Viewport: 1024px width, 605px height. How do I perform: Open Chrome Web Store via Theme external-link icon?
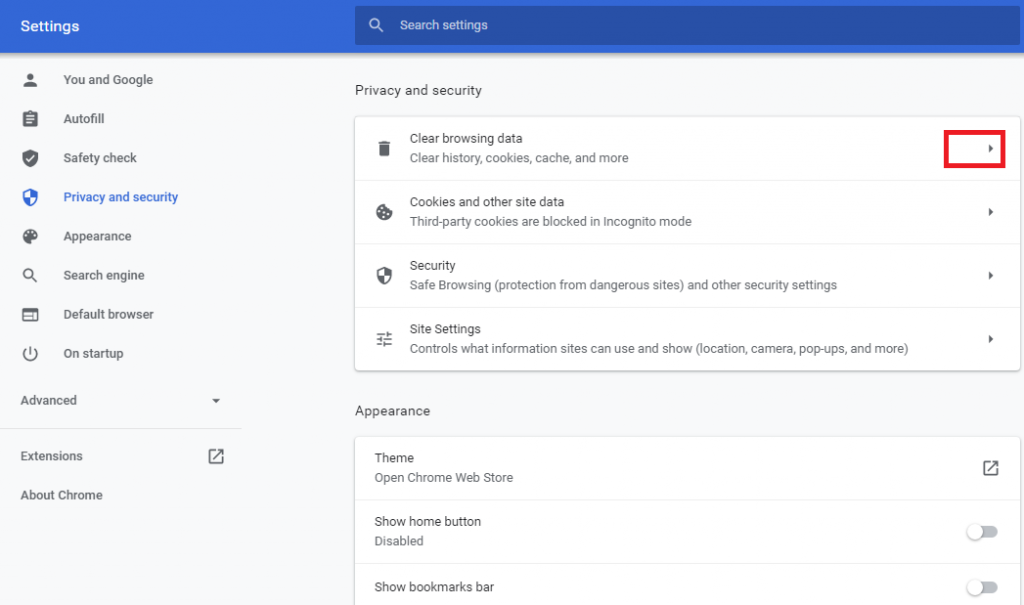(x=990, y=468)
